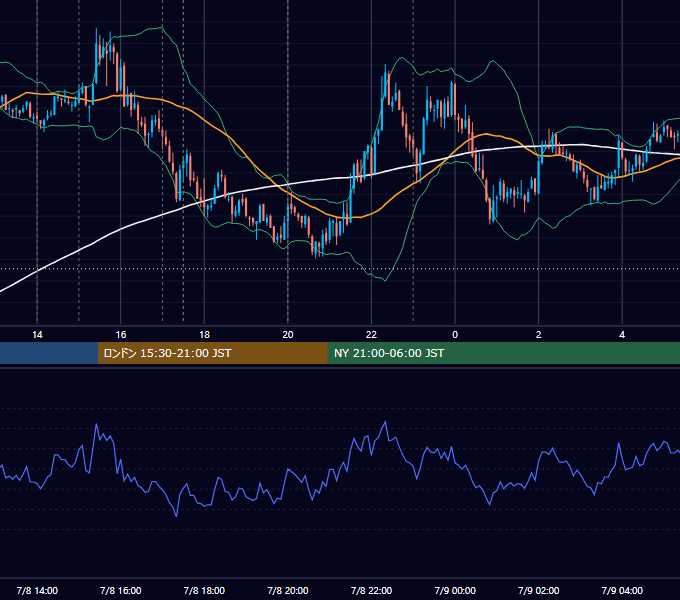Select the hour label 16 on the time axis
The width and height of the screenshot is (680, 600).
point(121,335)
